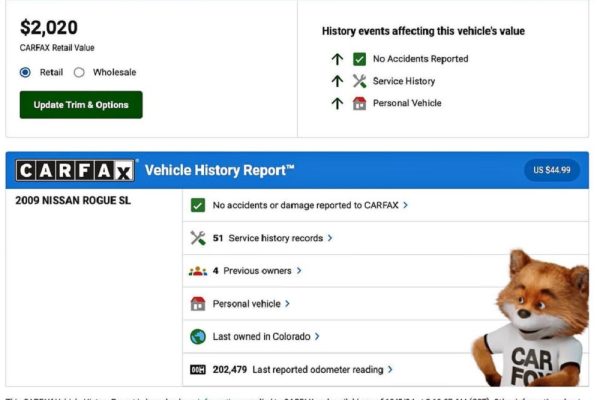
Task: Expand chevron after Personal vehicle row
Action: tap(287, 304)
